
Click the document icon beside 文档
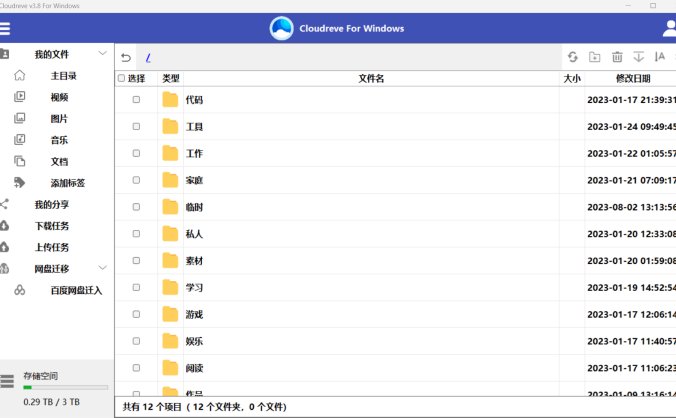[19, 161]
